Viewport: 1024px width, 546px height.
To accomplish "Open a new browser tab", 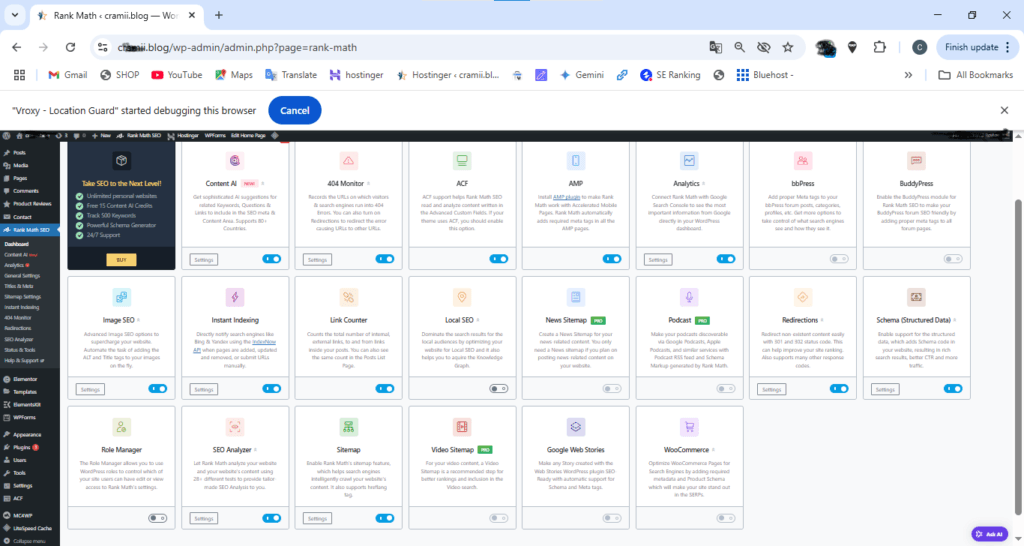I will click(219, 15).
